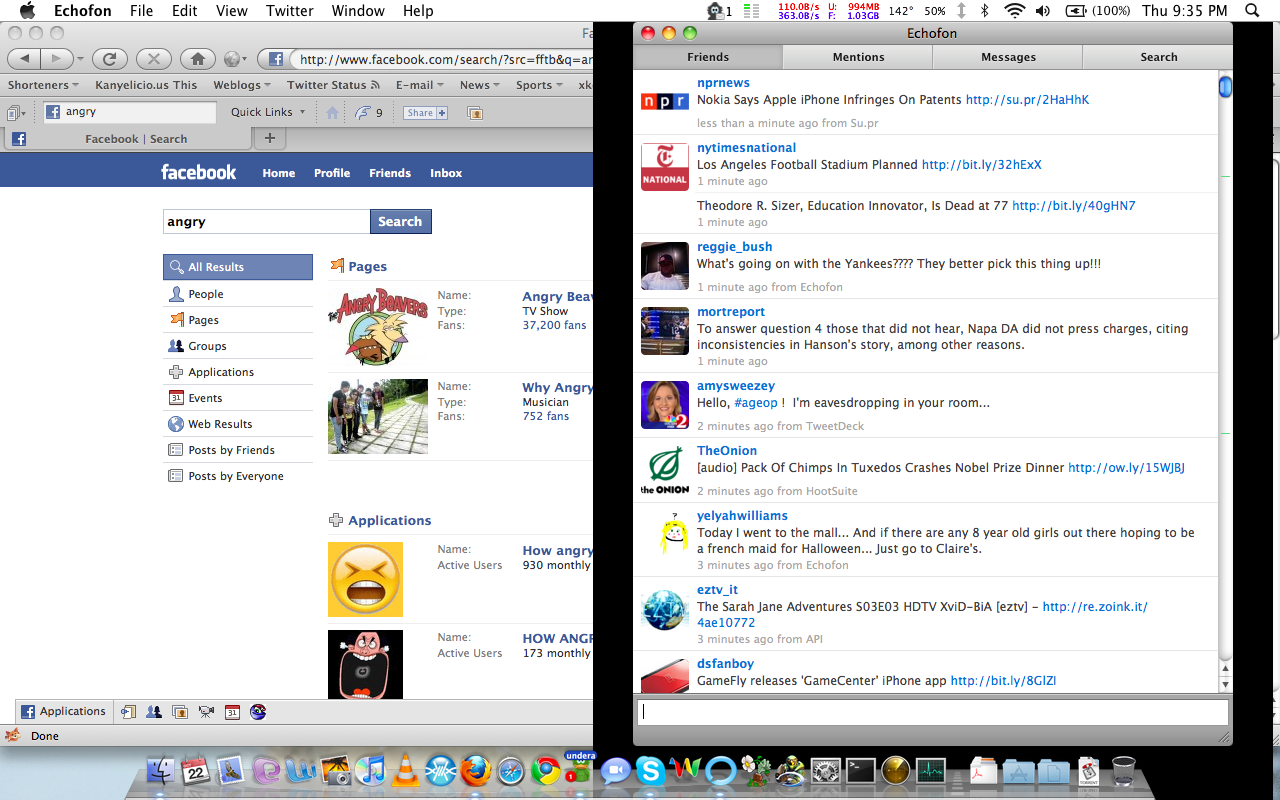Screen dimensions: 1280x800
Task: Open the globe icon dropdown beside Home
Action: click(x=236, y=59)
